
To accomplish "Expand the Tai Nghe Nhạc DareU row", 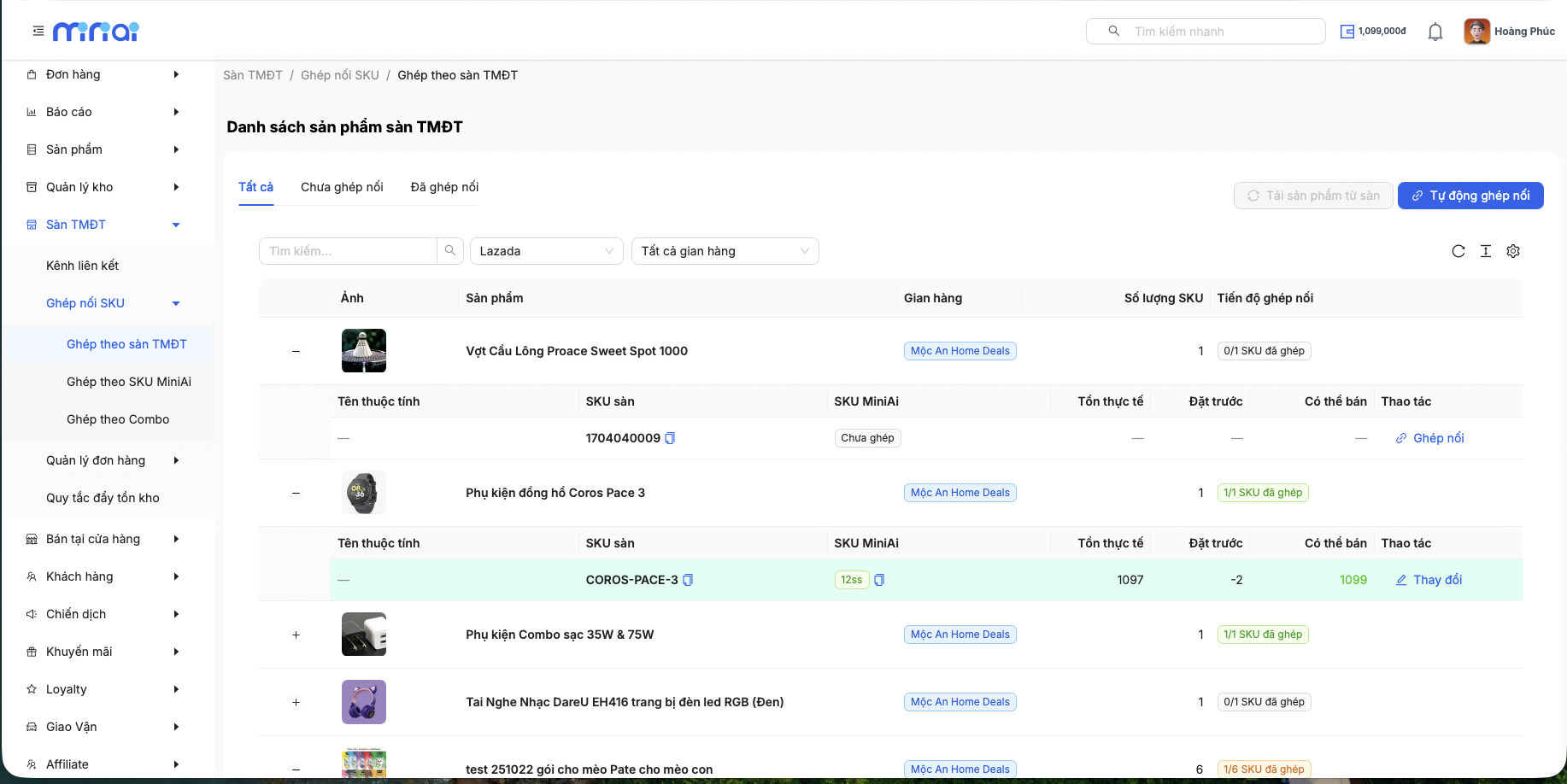I will pos(296,702).
